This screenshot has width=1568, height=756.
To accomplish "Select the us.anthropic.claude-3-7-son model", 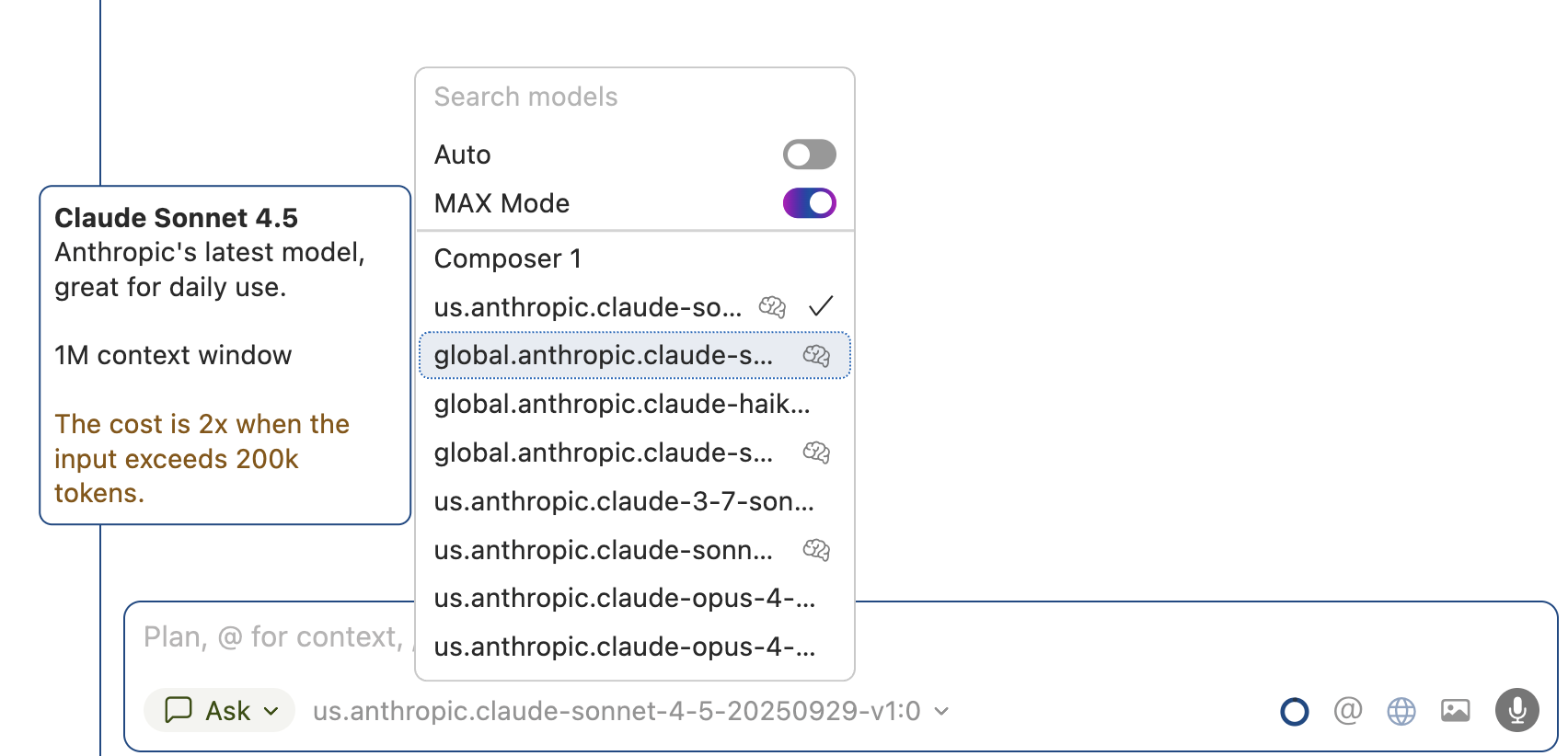I will (x=624, y=501).
